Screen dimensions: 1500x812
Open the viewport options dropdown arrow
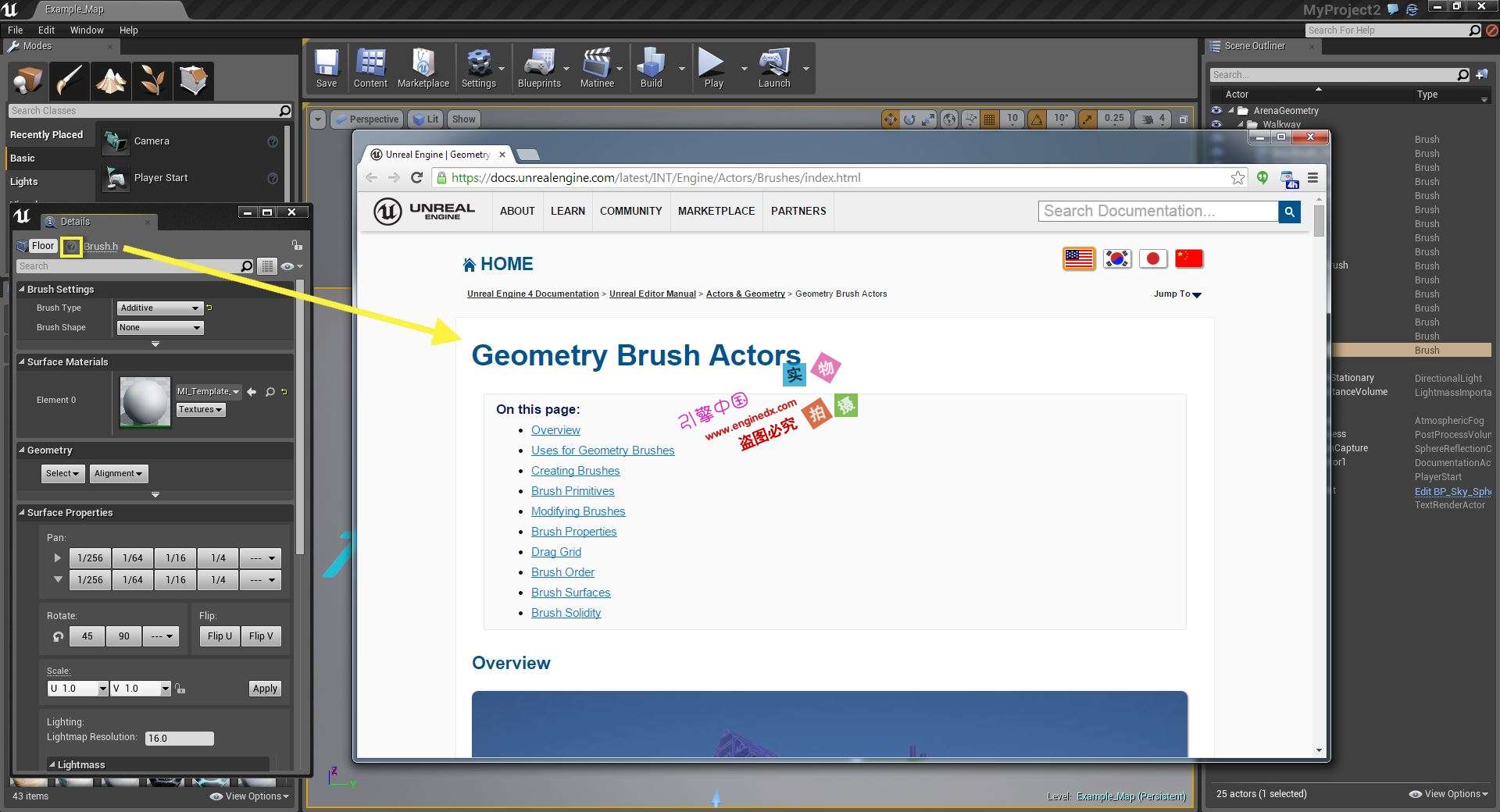[317, 119]
